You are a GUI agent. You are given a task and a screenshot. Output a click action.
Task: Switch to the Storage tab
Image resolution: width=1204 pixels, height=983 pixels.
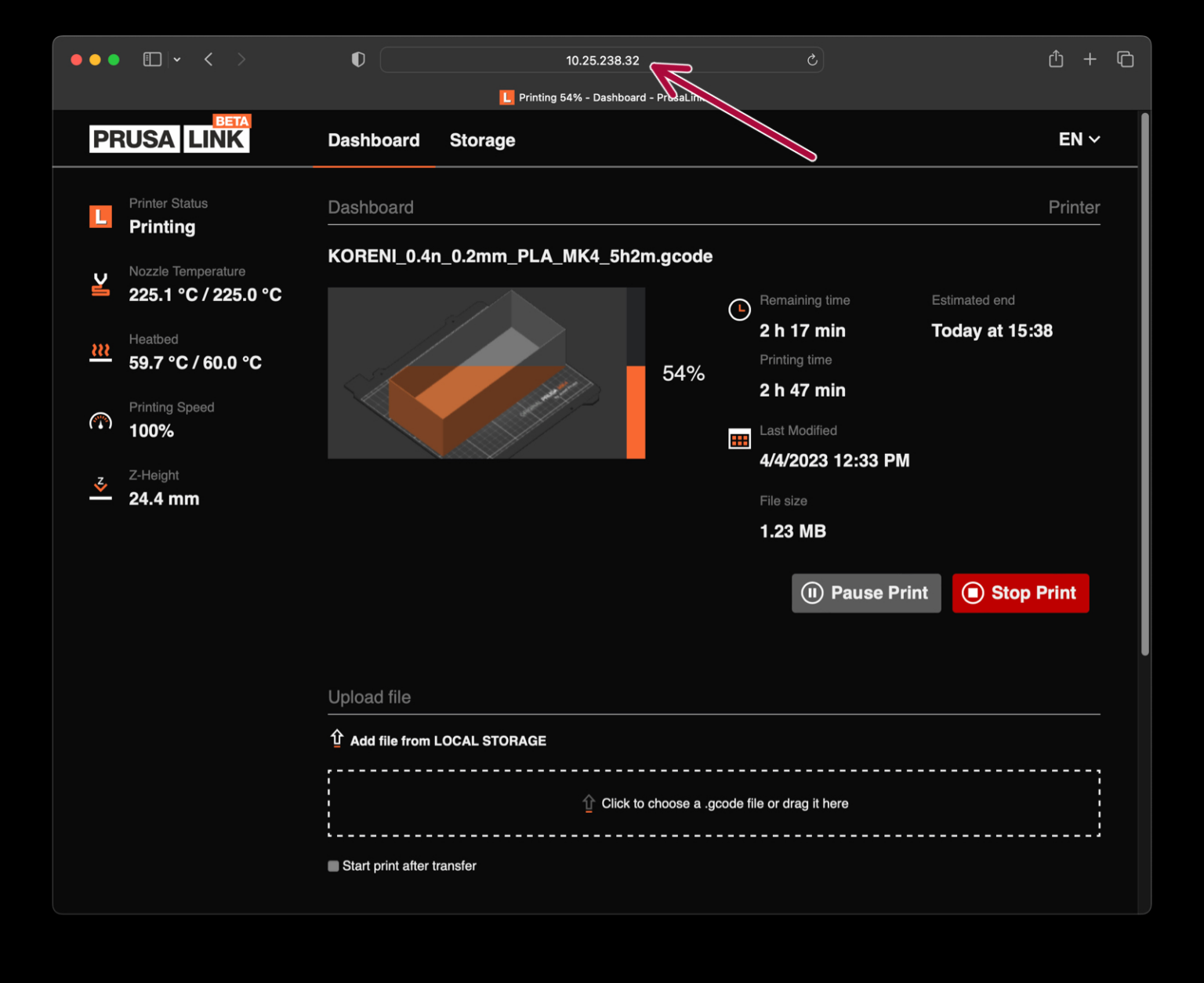click(x=482, y=140)
